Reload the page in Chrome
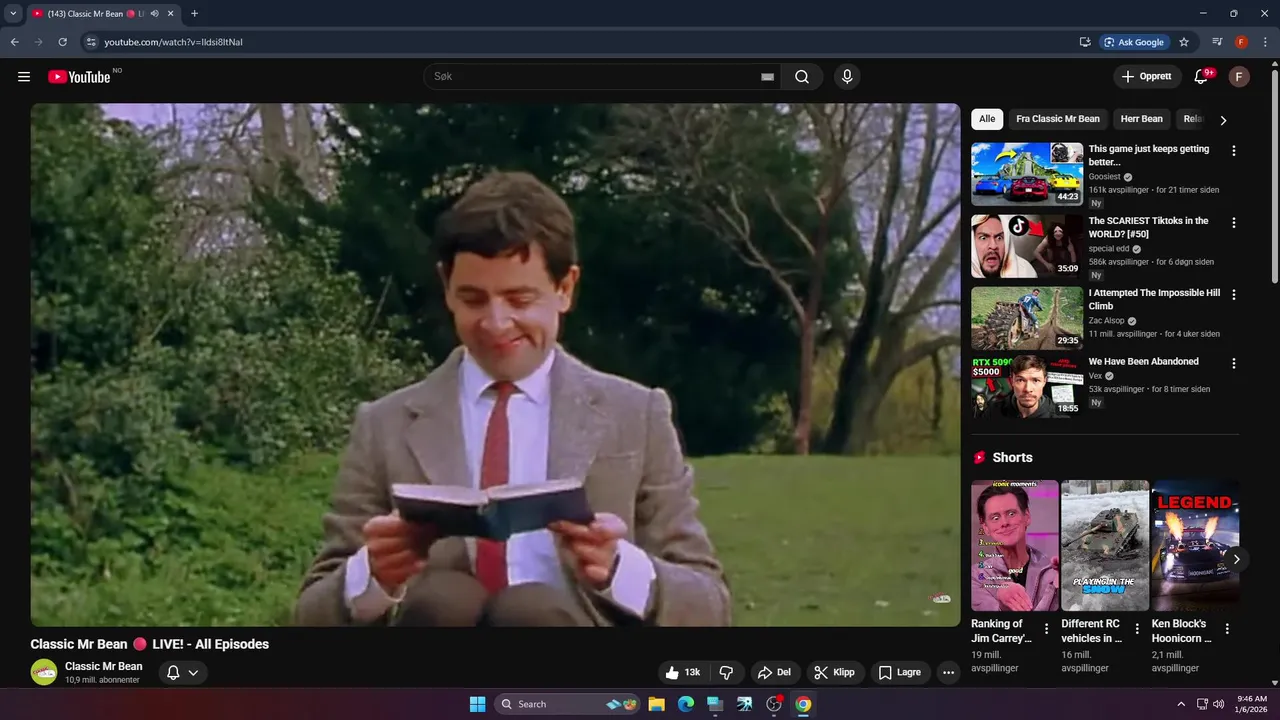Image resolution: width=1280 pixels, height=720 pixels. coord(62,42)
